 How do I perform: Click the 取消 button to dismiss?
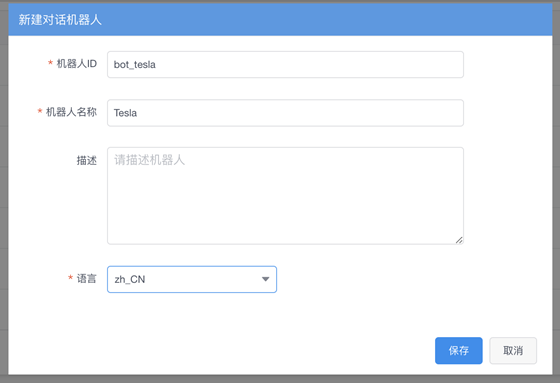tap(513, 350)
